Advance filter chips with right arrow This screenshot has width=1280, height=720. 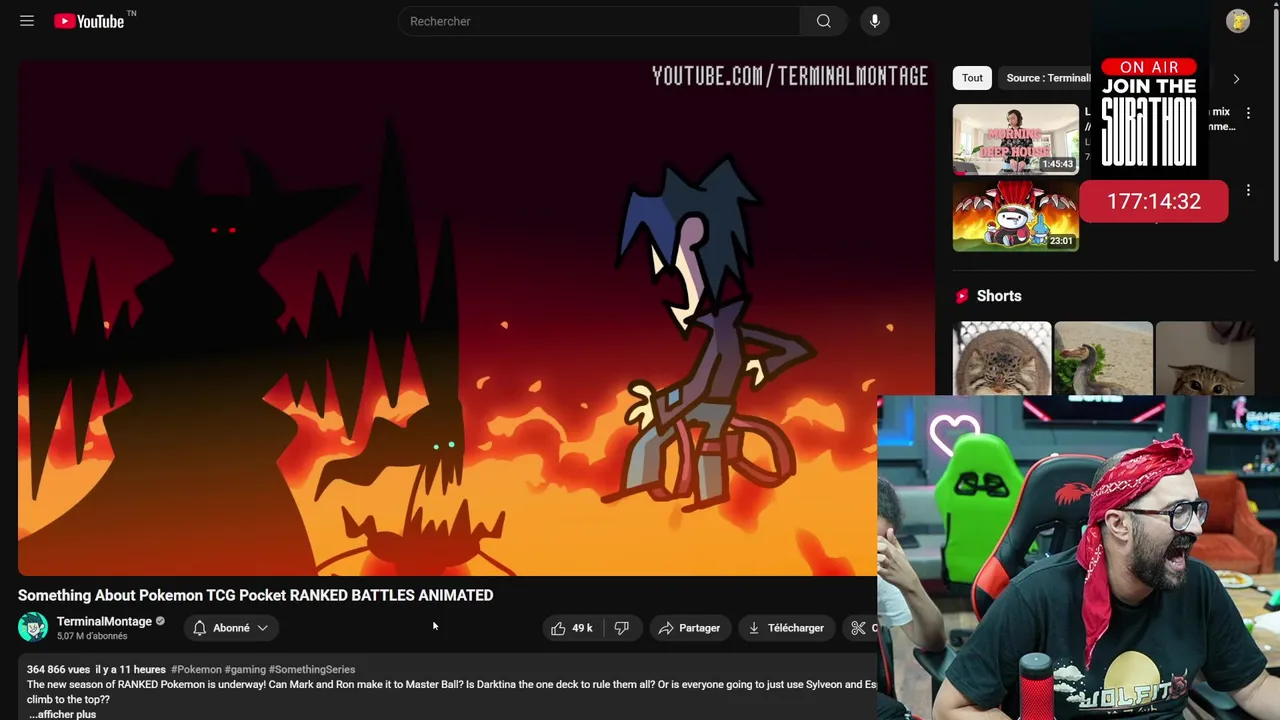1236,79
